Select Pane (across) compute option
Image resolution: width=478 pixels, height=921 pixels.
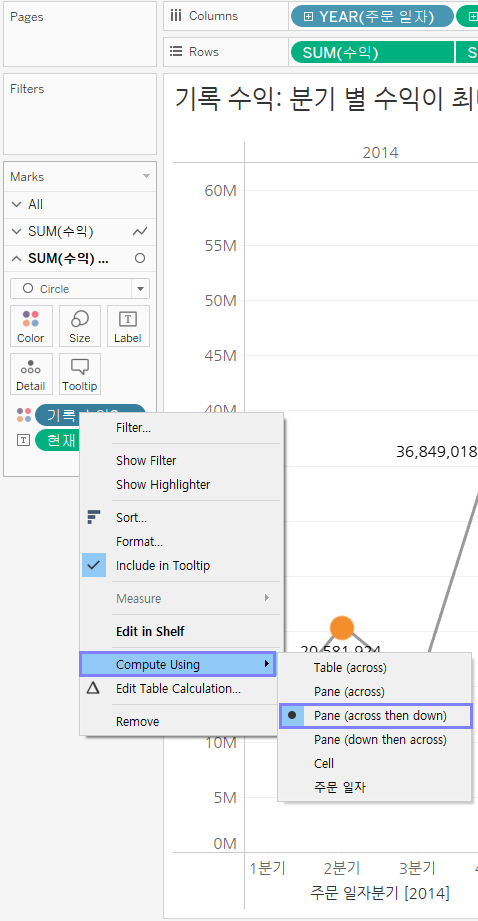375,691
